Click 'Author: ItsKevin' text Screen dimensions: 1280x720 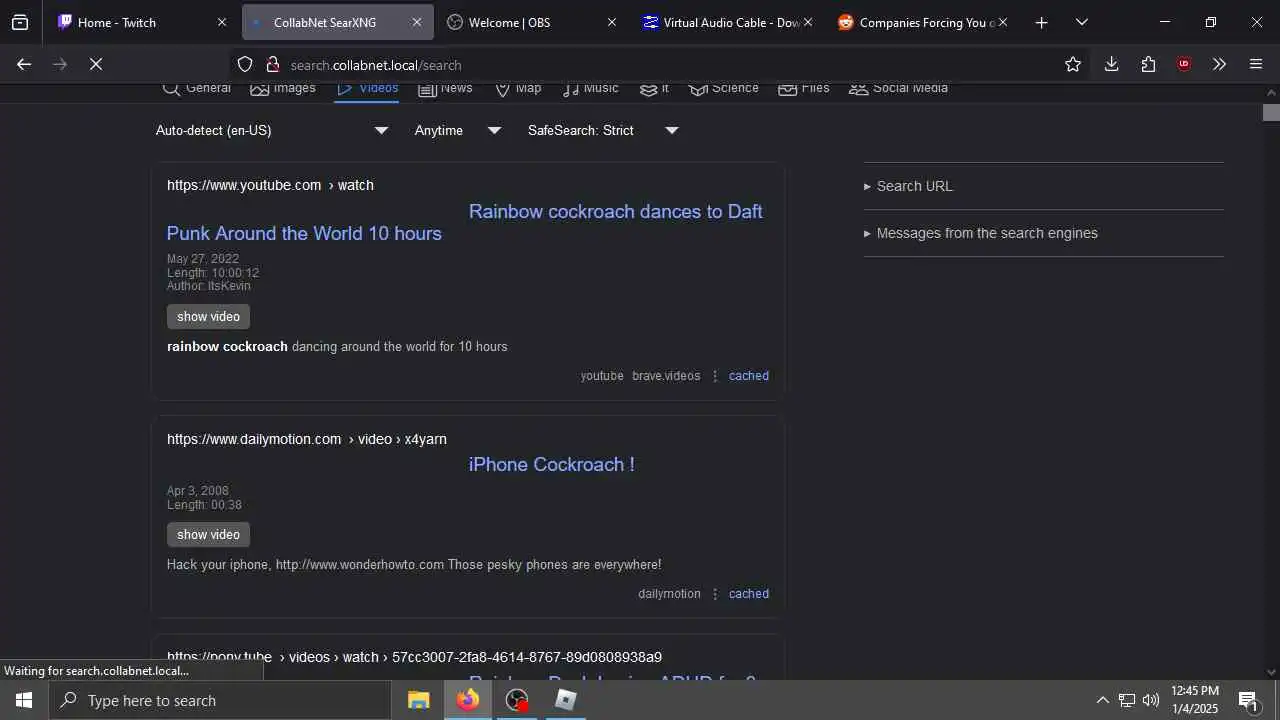coord(209,286)
